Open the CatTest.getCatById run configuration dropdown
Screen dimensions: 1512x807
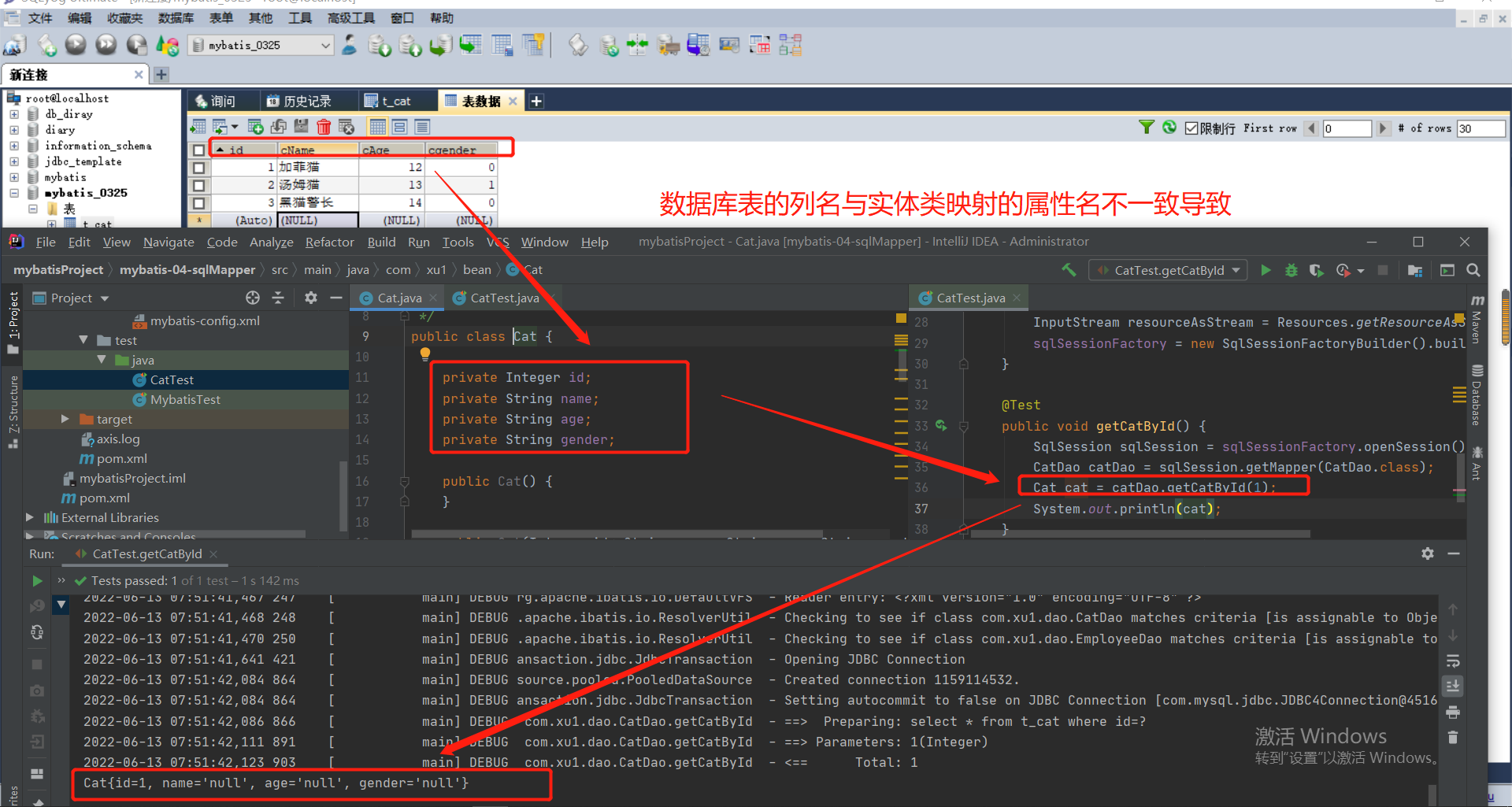pos(1169,270)
